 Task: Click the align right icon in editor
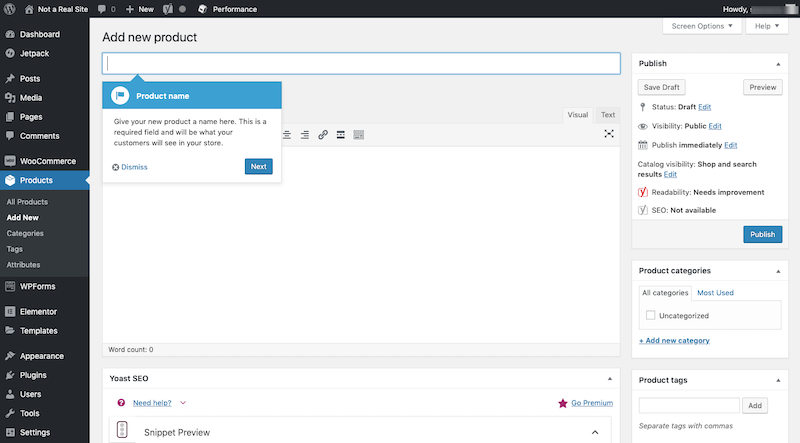pos(305,134)
